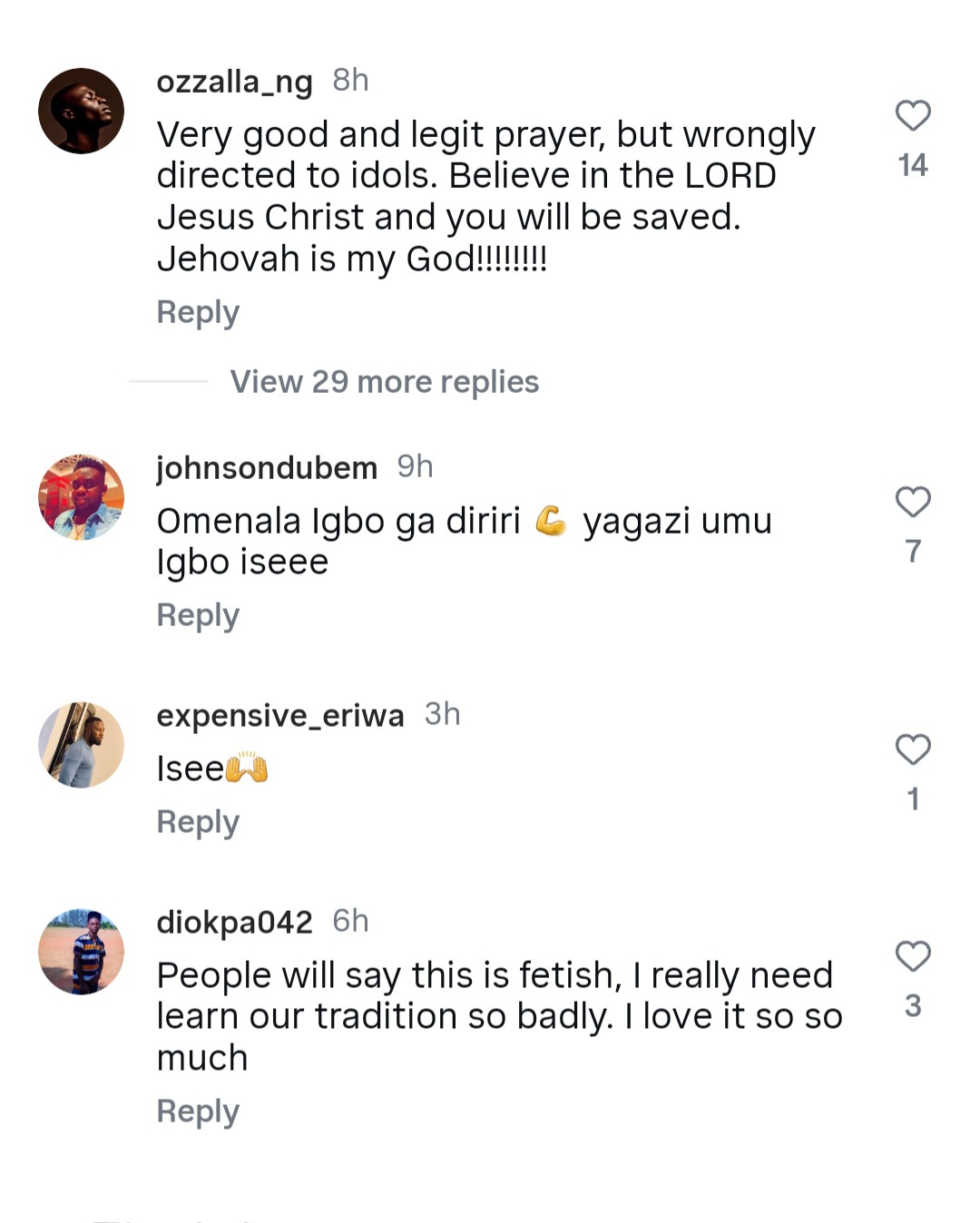
Task: Expand "View 29 more replies" thread
Action: (x=384, y=382)
